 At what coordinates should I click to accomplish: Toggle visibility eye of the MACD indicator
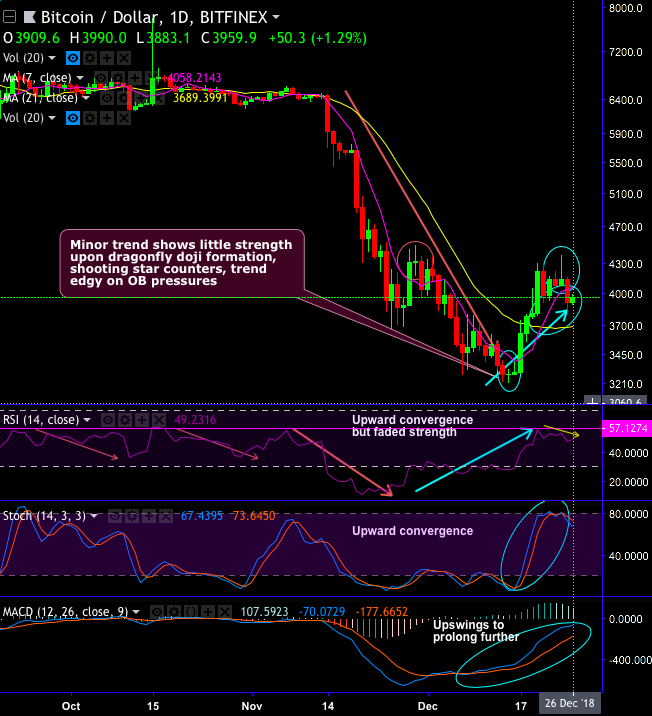click(157, 612)
